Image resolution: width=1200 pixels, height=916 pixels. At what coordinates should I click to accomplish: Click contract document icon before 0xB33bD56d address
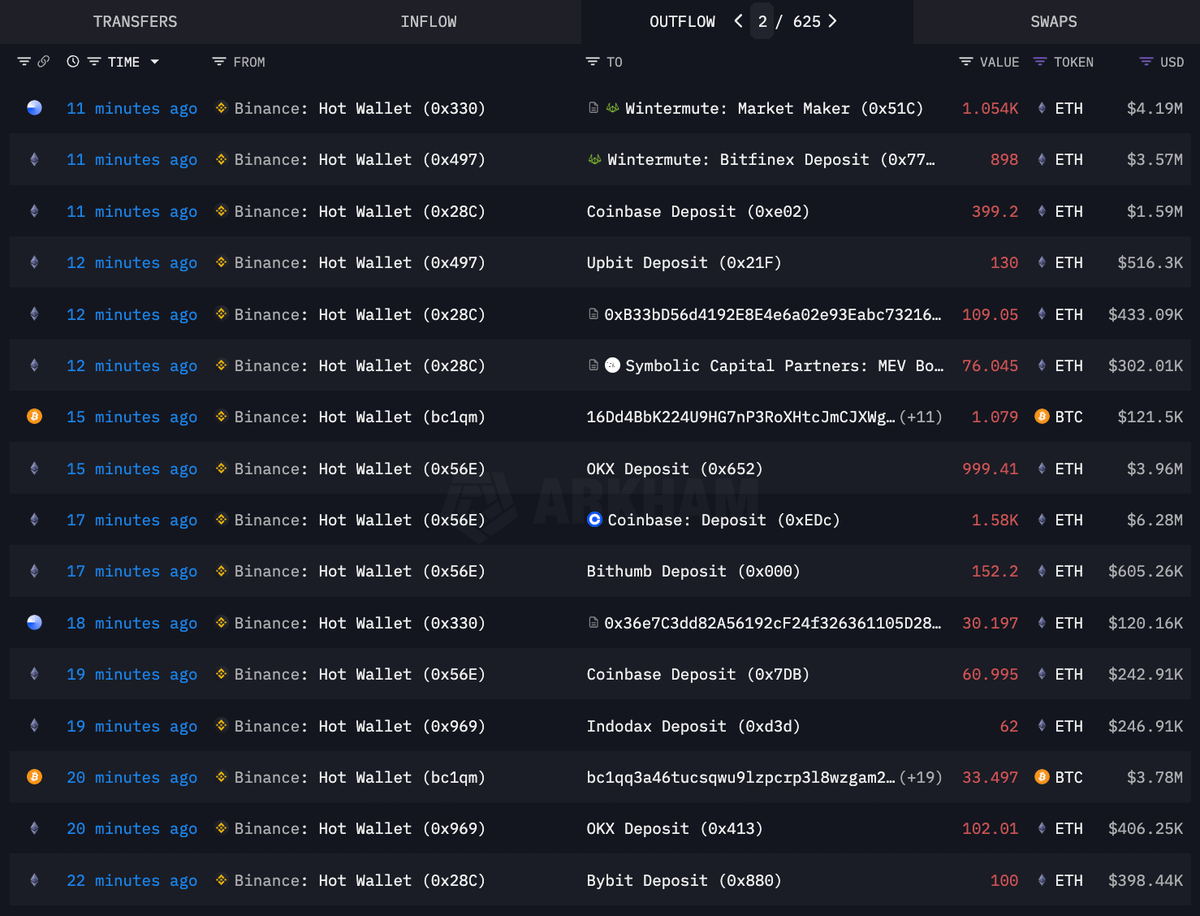click(x=594, y=314)
